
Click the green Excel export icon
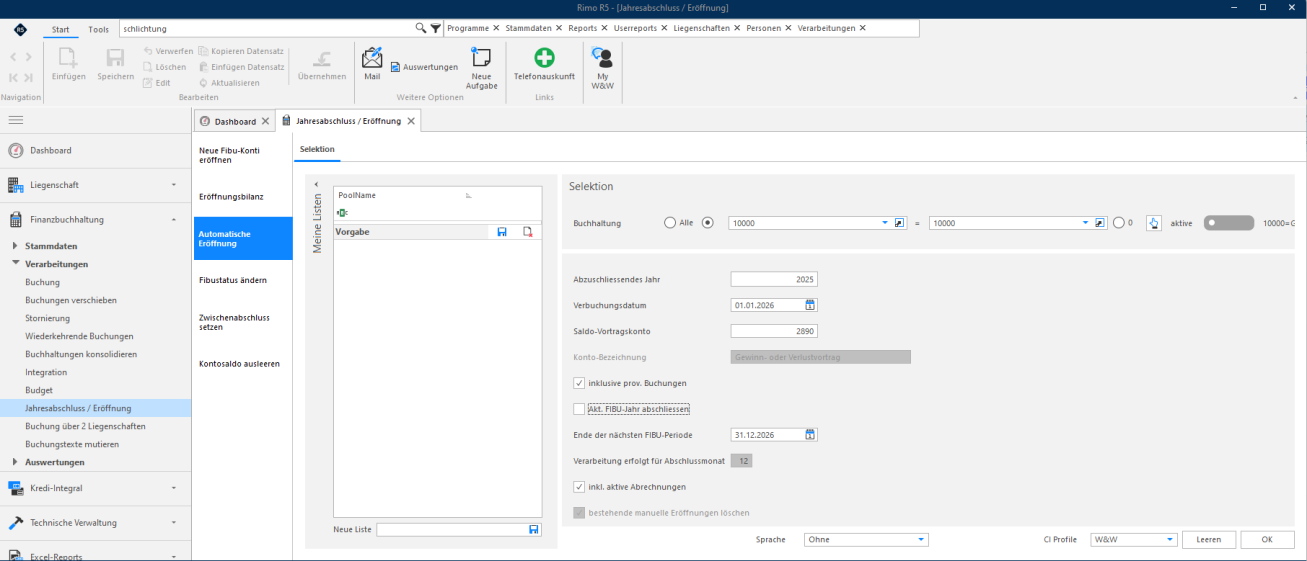pos(342,212)
